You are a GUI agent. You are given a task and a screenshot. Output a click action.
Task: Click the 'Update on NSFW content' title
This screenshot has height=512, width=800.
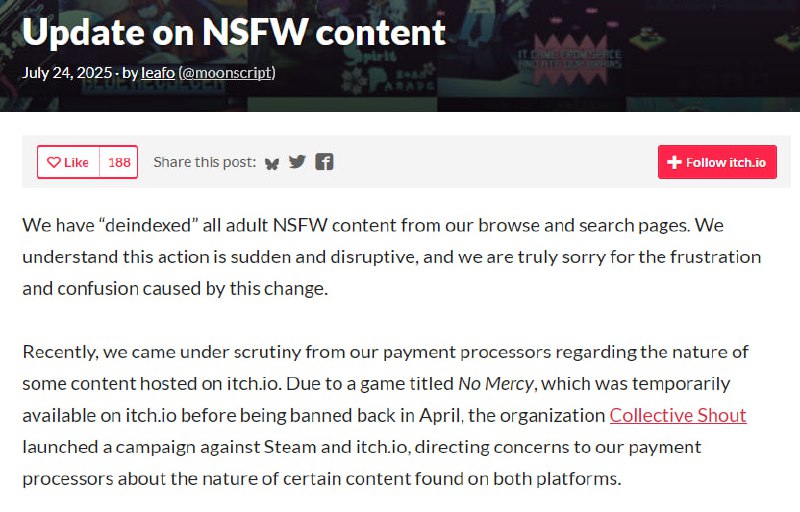tap(233, 32)
